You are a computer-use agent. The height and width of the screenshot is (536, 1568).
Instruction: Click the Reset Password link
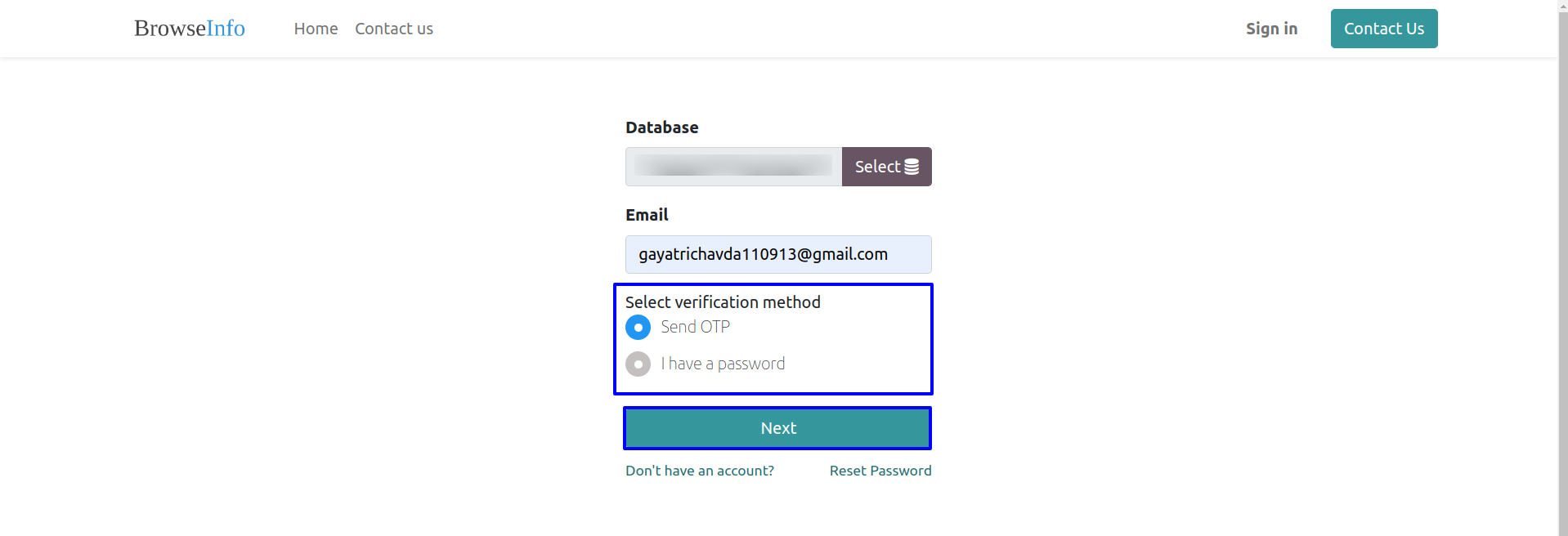tap(880, 471)
